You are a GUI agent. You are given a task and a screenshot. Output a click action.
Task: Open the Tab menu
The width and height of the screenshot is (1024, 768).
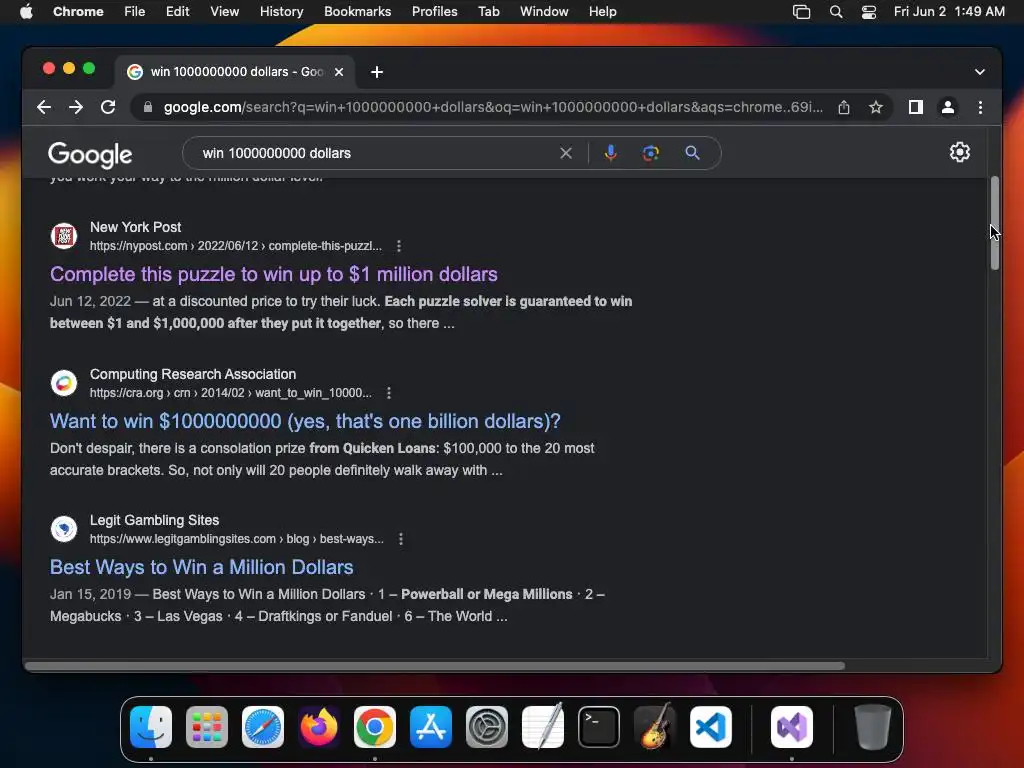488,12
